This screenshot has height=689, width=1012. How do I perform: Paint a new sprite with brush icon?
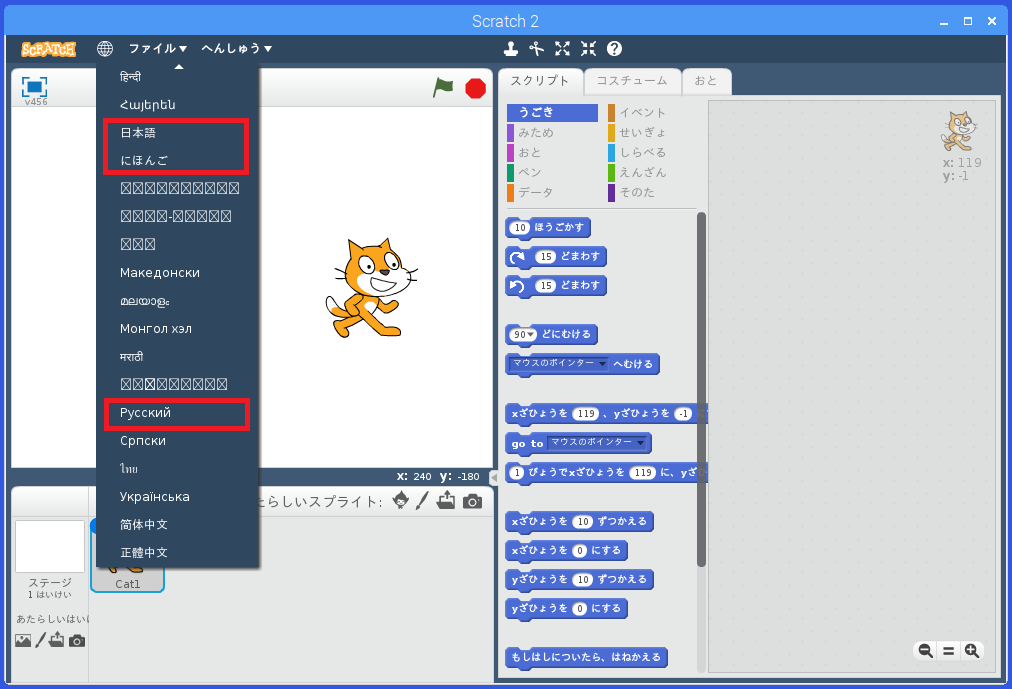pos(422,501)
